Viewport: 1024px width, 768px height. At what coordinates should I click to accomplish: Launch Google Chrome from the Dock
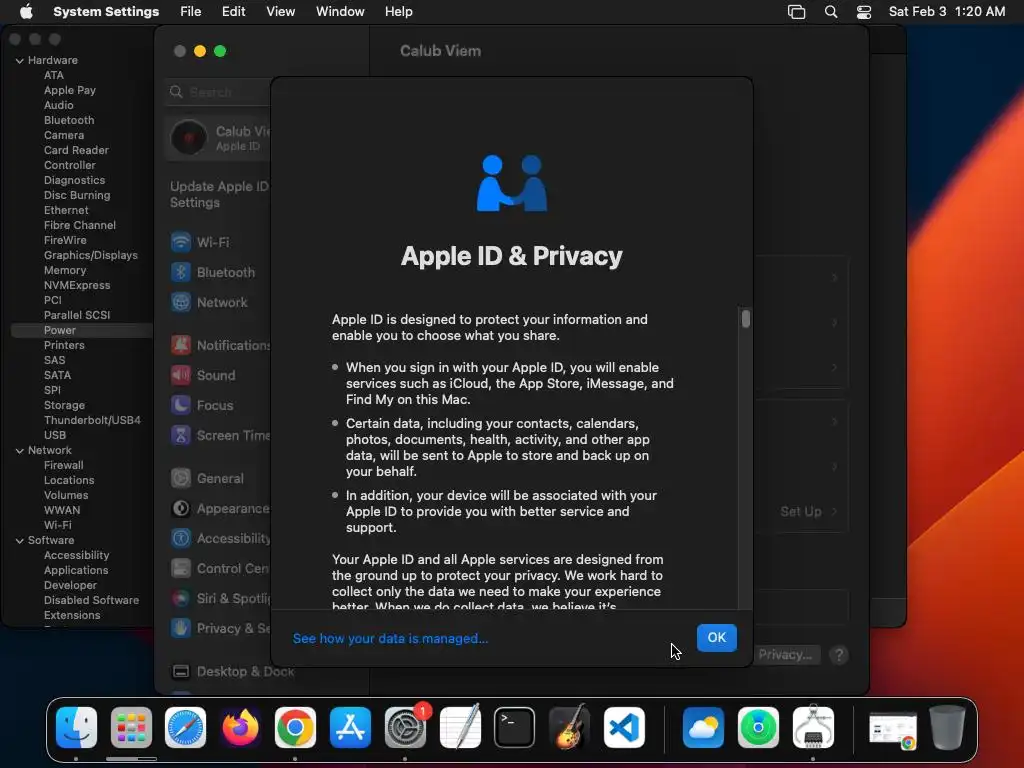(x=295, y=727)
